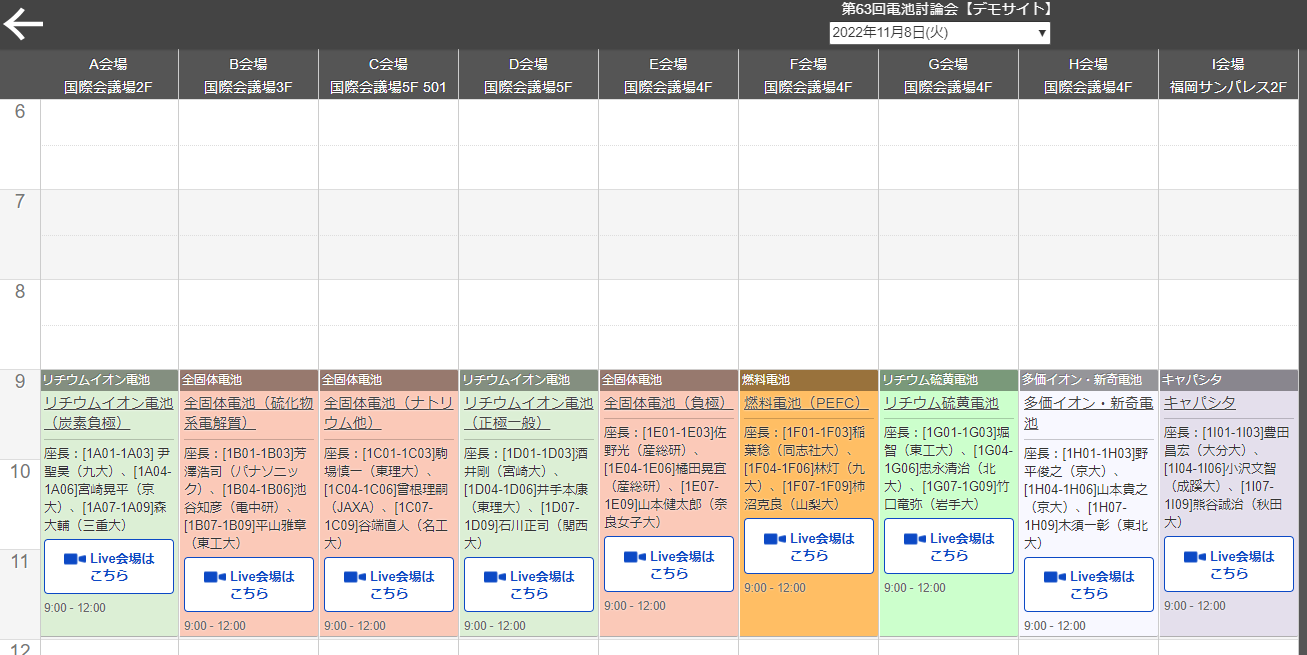
Task: Click Live会場 camera button in B会場
Action: pyautogui.click(x=249, y=584)
